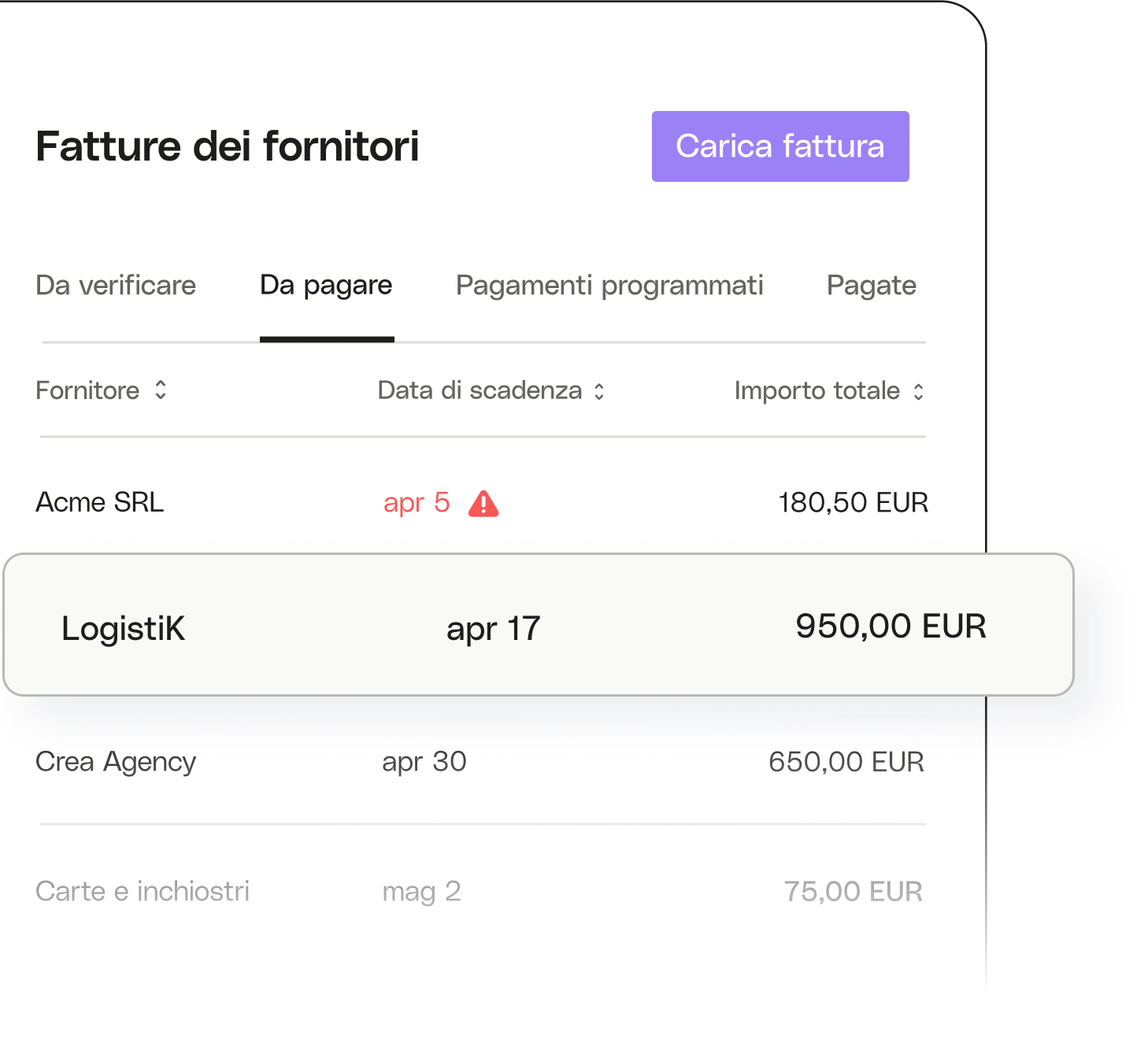Sort by Fornitore using arrows icon

point(161,390)
